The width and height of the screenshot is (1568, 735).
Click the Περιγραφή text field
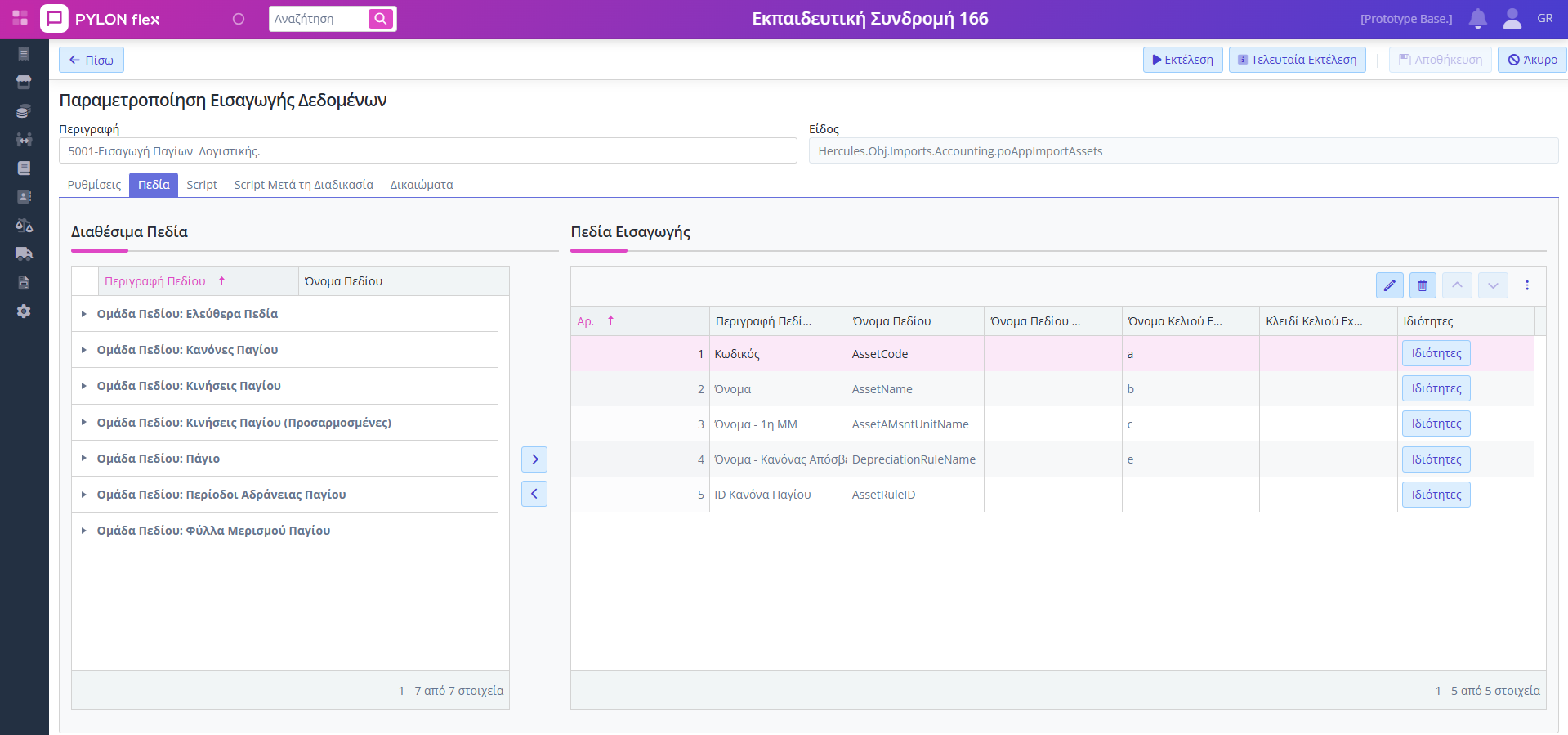click(x=427, y=151)
